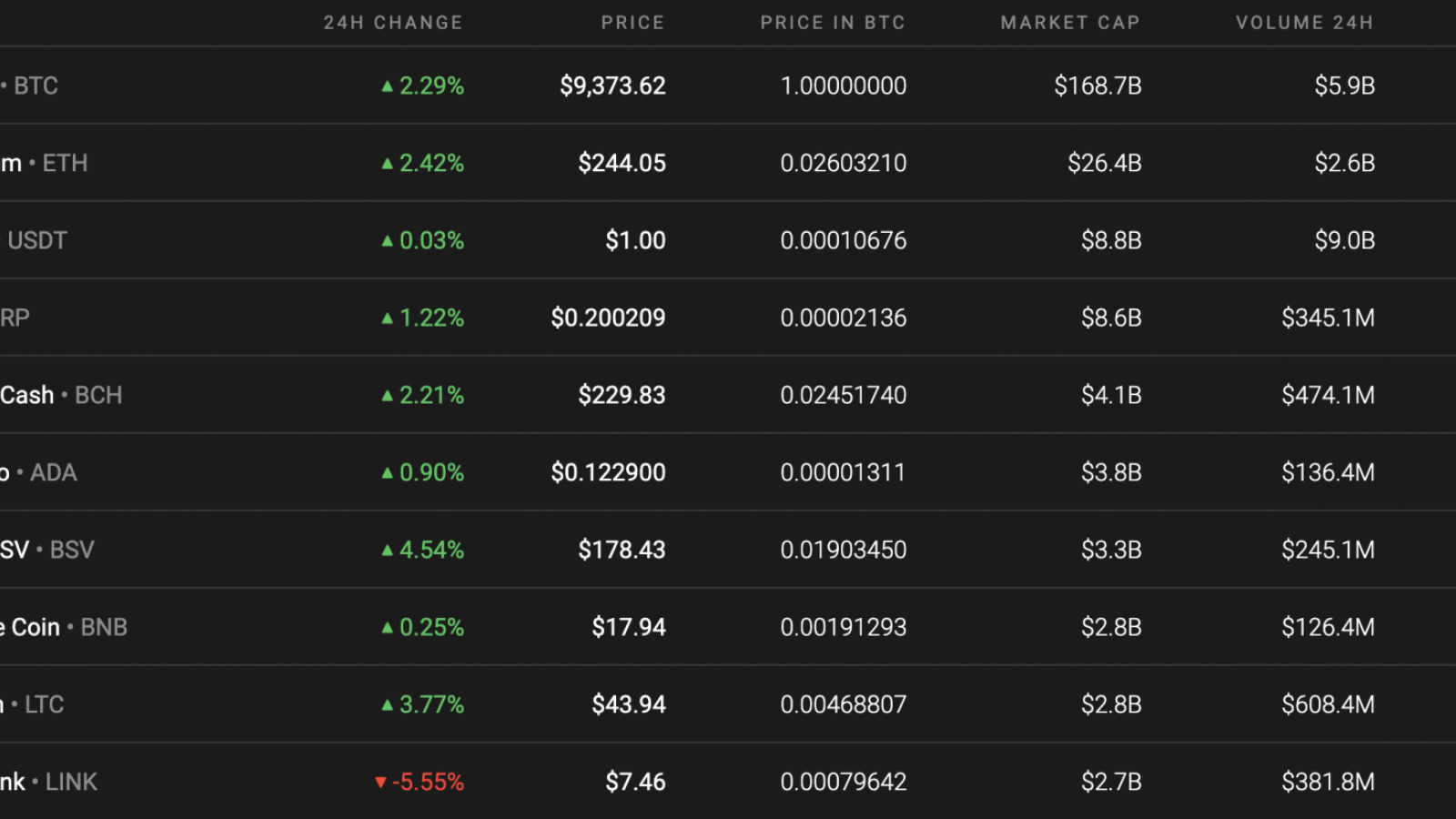Open the Cash • BCH coin link
The width and height of the screenshot is (1456, 819).
pos(61,395)
